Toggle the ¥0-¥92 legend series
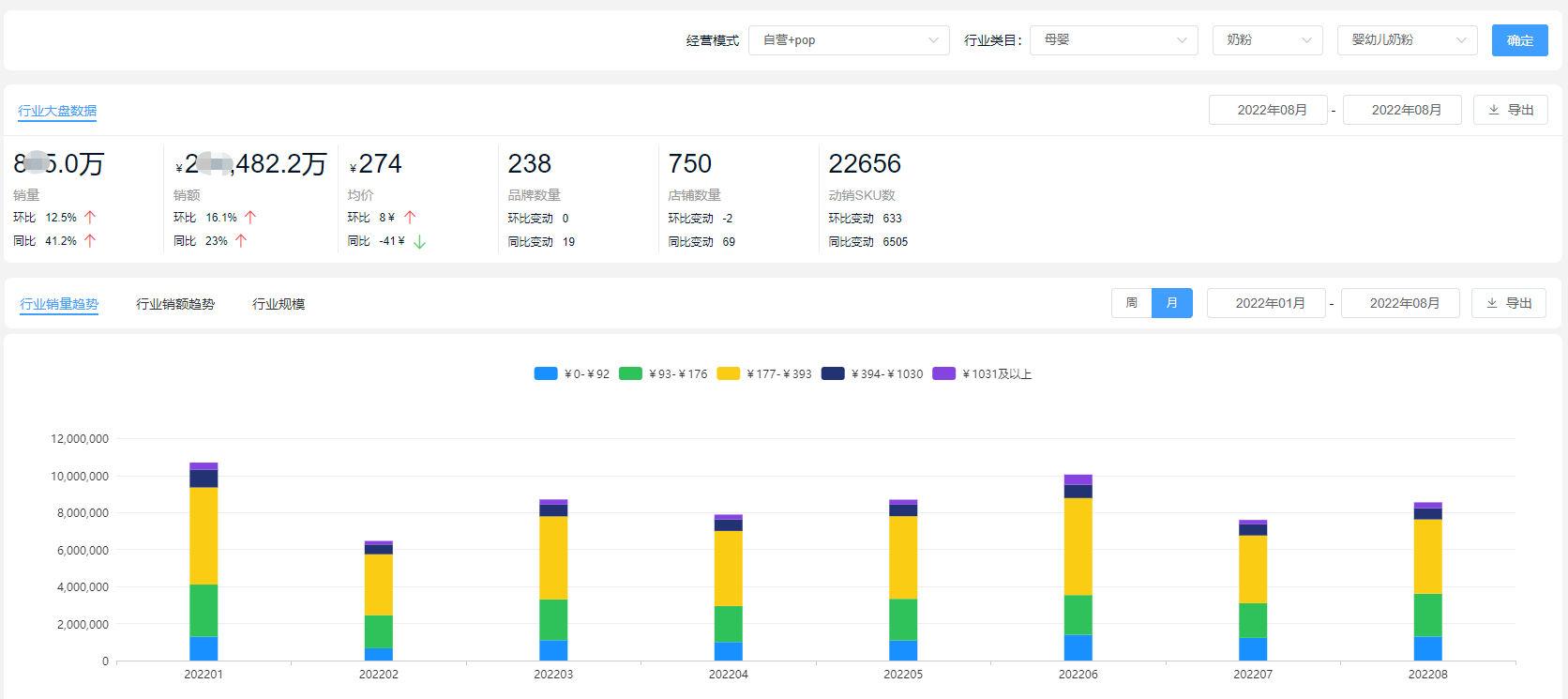Screen dimensions: 1568x699 572,373
